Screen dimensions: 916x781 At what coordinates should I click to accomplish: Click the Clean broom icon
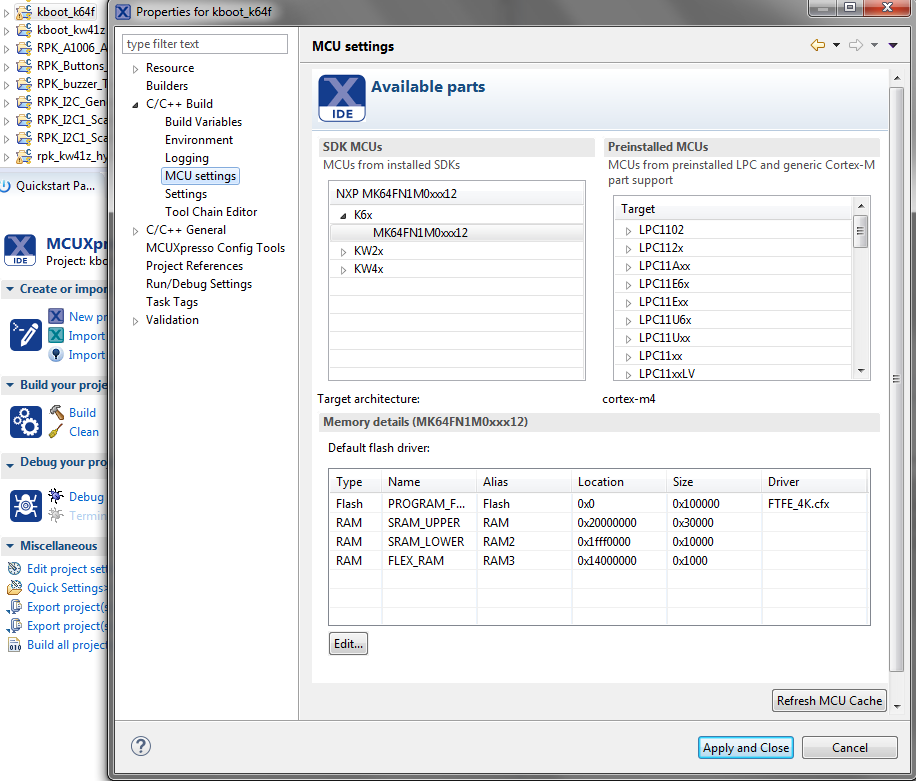56,432
